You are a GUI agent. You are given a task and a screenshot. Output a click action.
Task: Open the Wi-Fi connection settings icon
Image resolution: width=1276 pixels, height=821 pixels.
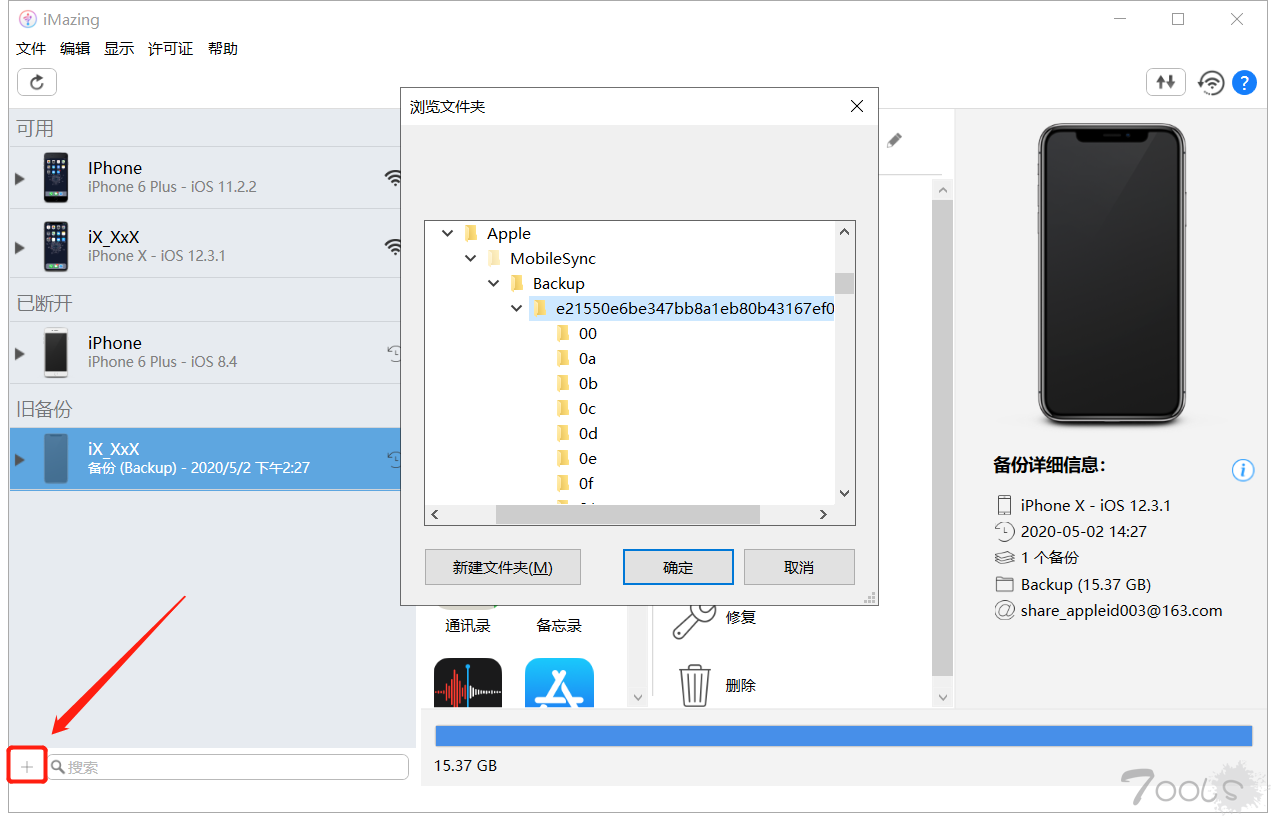coord(1211,83)
